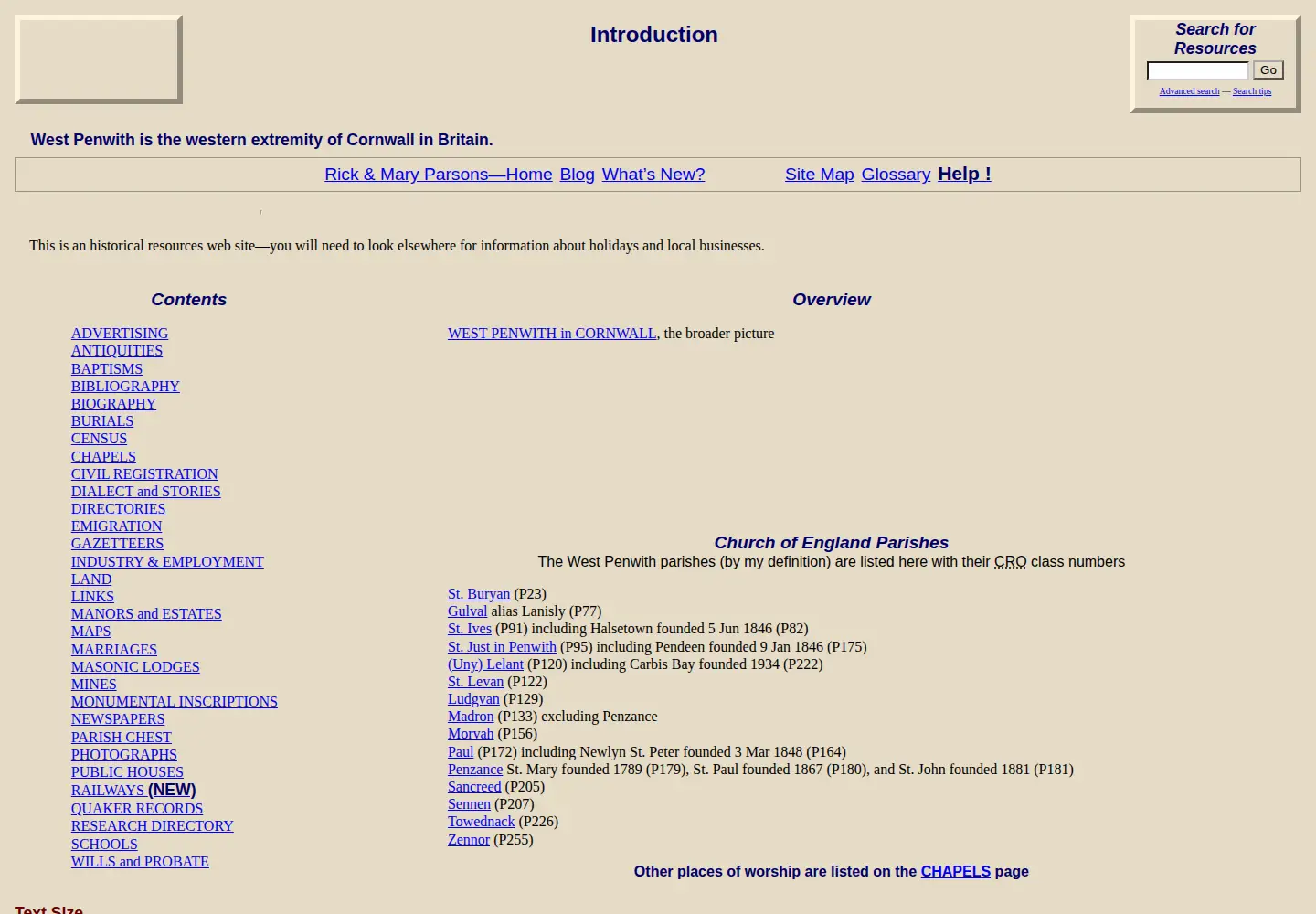Open the Advanced search link
The height and width of the screenshot is (914, 1316).
pos(1189,91)
